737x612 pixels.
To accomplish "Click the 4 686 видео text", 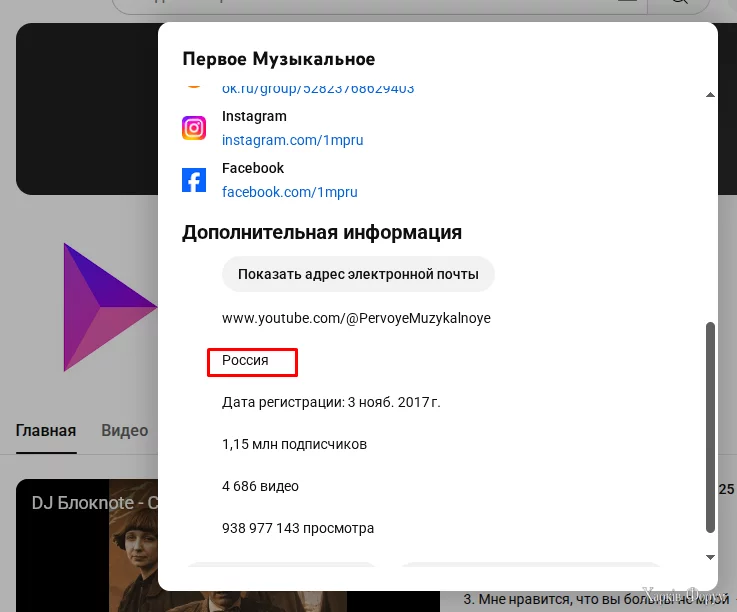I will pyautogui.click(x=260, y=486).
